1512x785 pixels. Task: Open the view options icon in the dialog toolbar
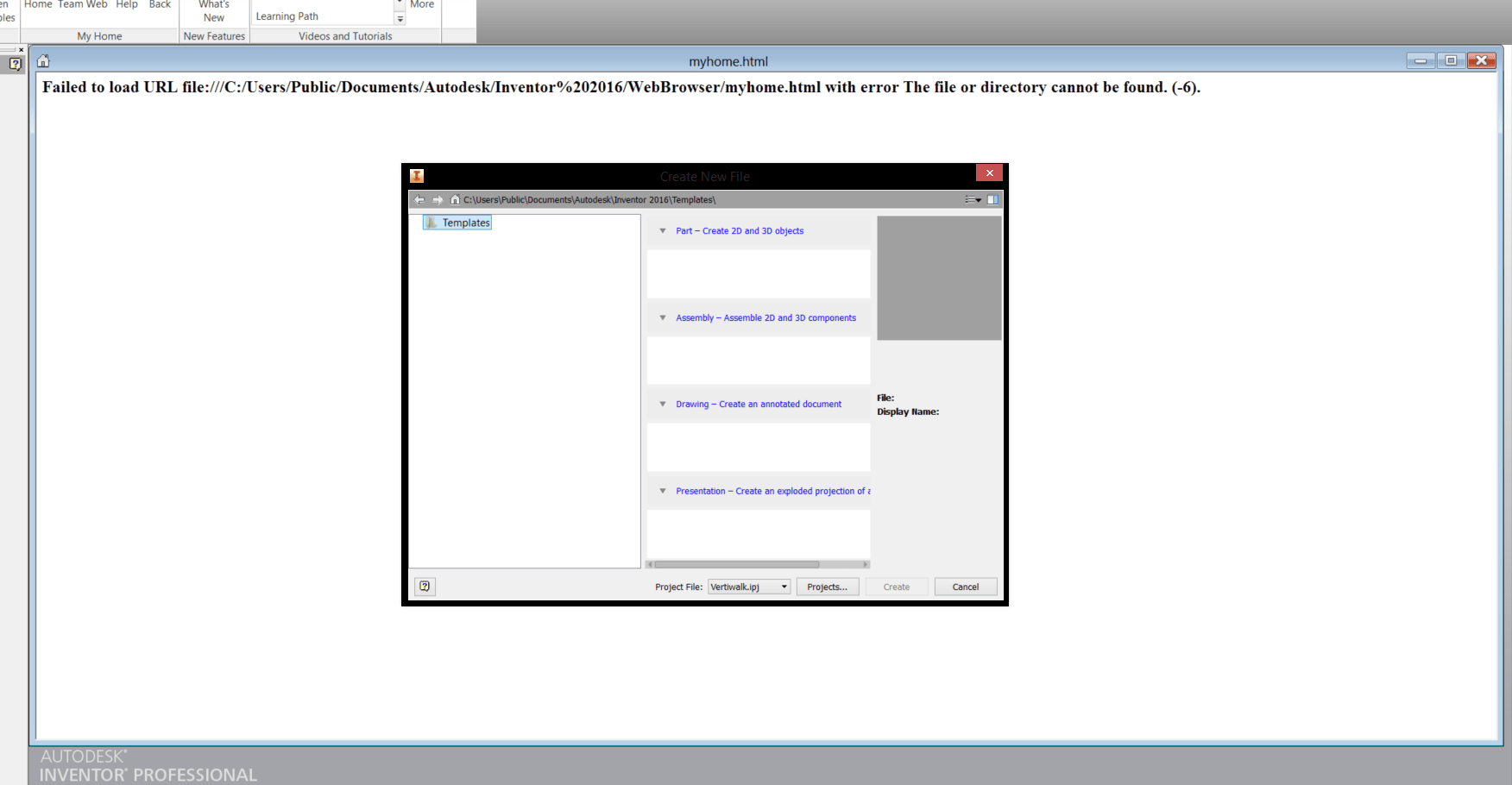click(x=973, y=199)
